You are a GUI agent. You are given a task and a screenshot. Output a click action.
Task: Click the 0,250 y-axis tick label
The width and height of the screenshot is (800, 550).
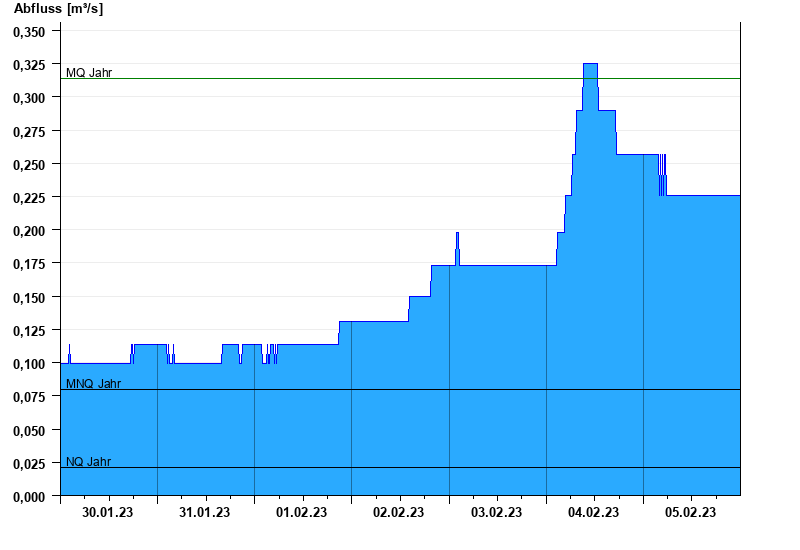pos(28,165)
